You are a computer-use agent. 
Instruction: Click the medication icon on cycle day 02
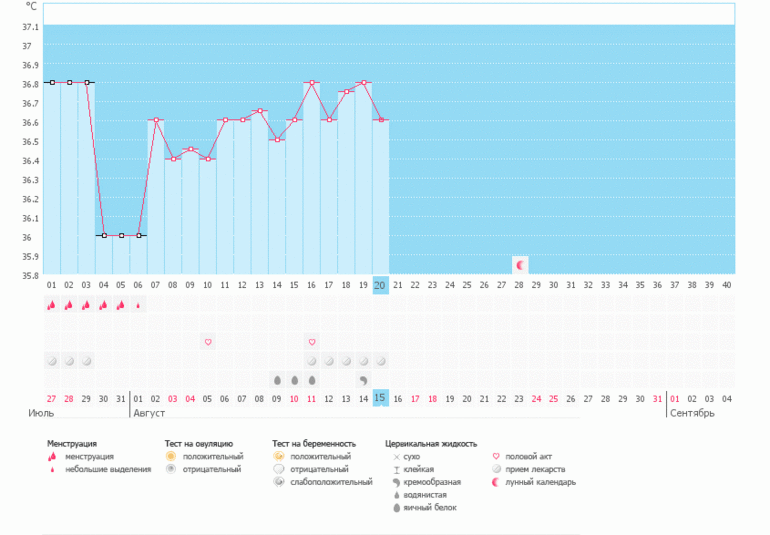69,361
